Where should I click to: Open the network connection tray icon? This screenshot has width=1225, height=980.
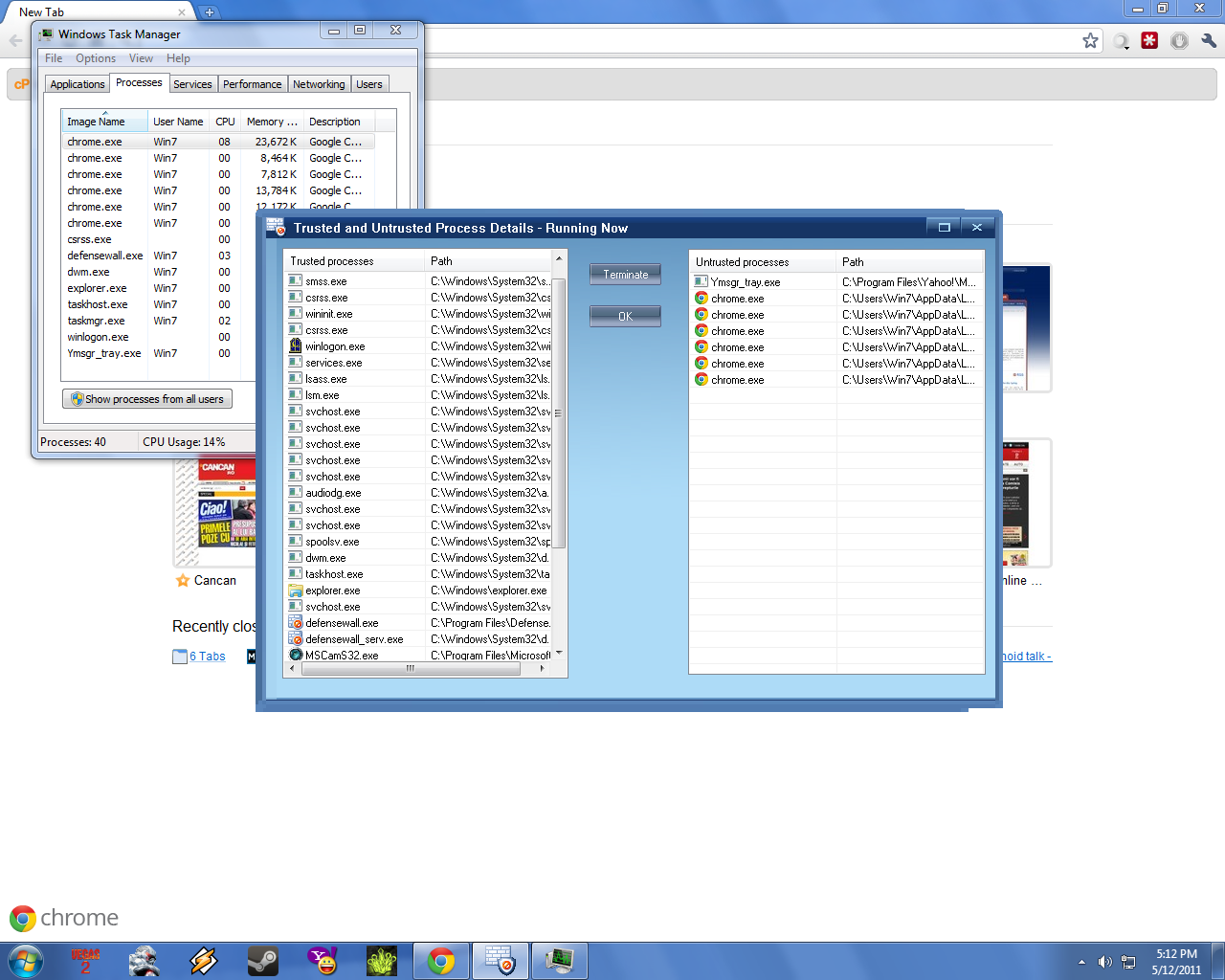1128,962
